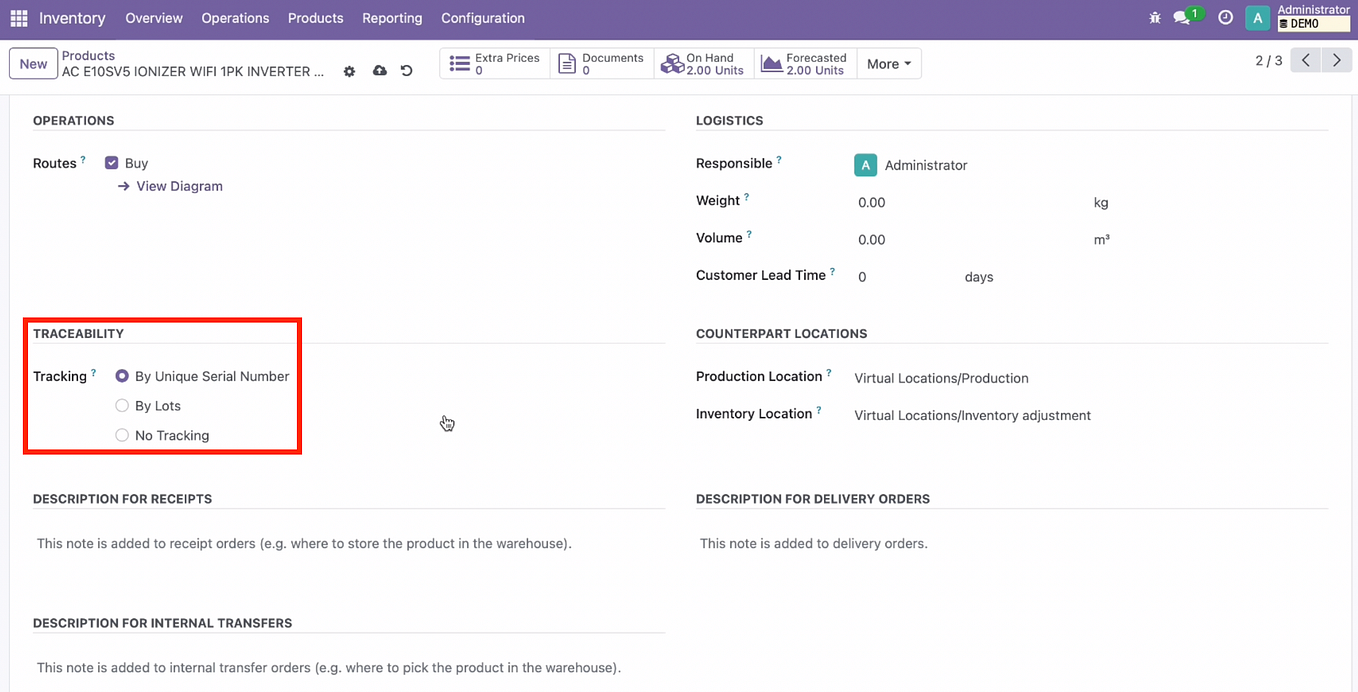Screen dimensions: 1358x692
Task: Open the Reporting menu
Action: point(392,18)
